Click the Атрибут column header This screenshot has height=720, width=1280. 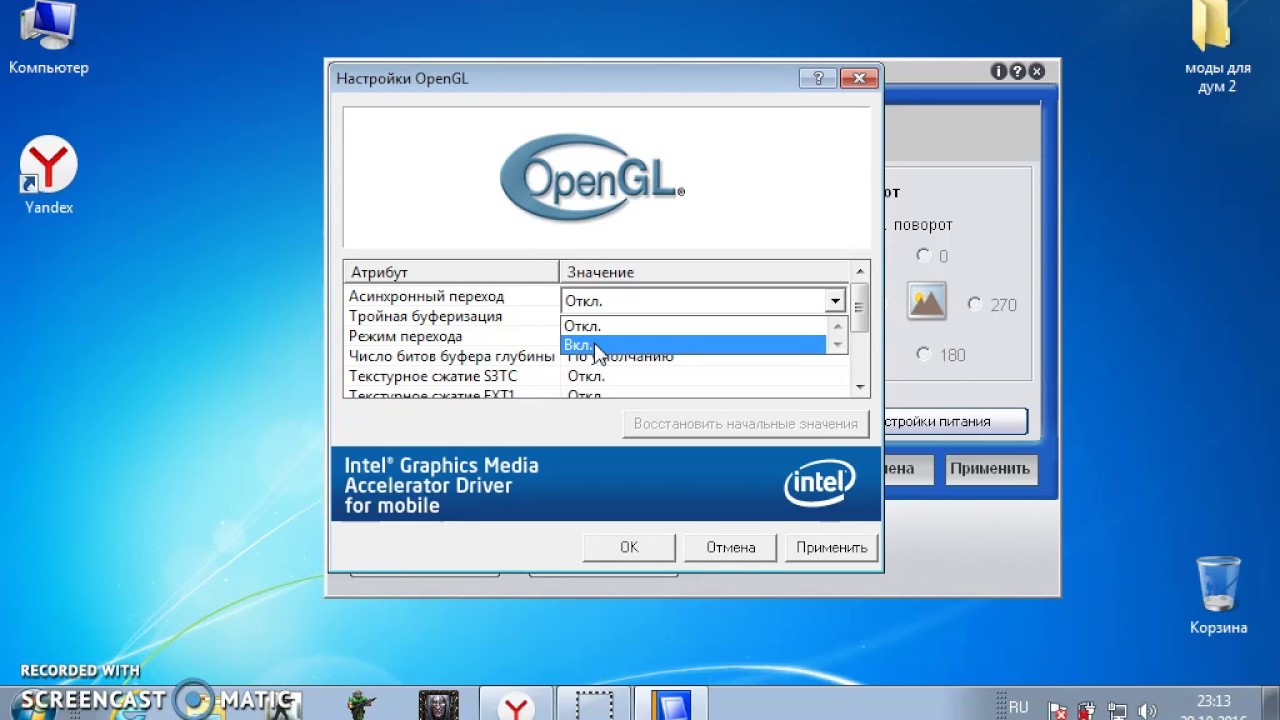click(451, 272)
